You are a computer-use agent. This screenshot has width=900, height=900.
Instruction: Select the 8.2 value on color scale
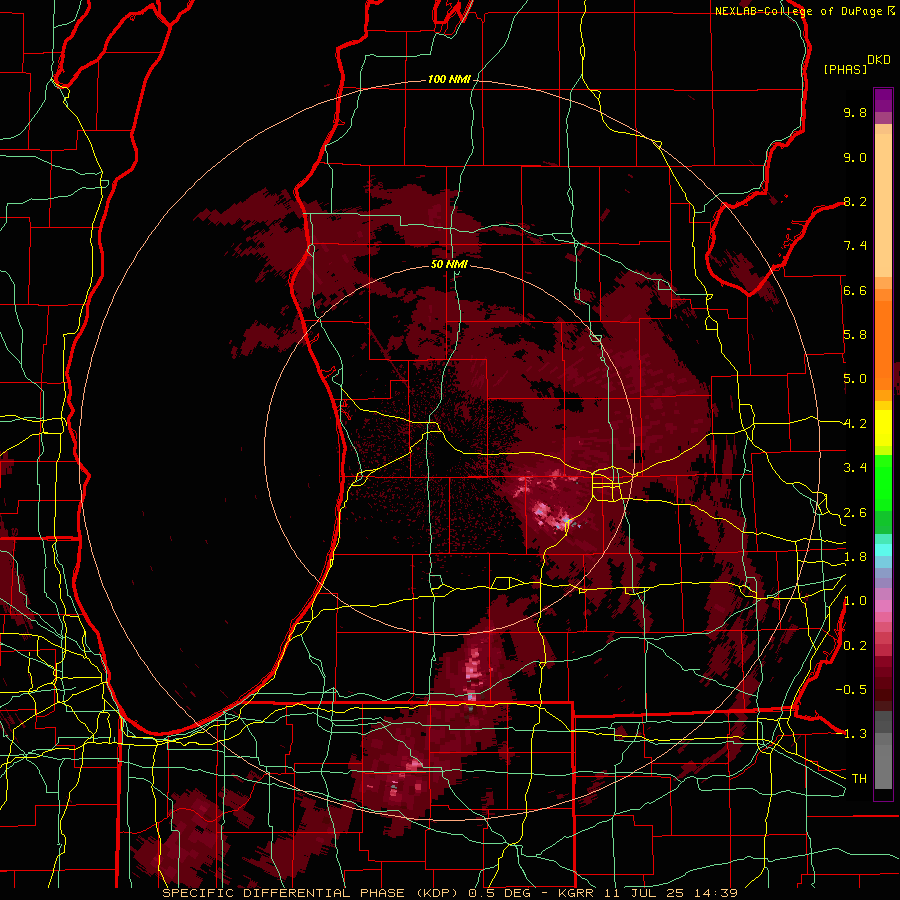coord(855,201)
